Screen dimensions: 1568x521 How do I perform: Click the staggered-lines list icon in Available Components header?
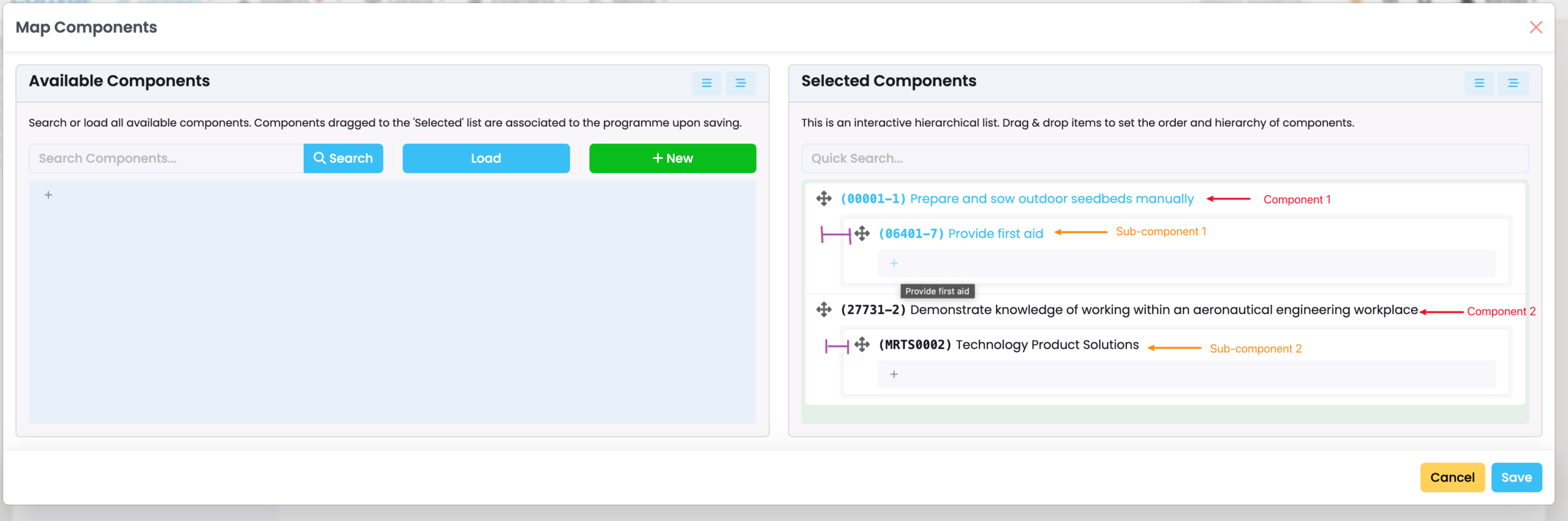click(740, 83)
